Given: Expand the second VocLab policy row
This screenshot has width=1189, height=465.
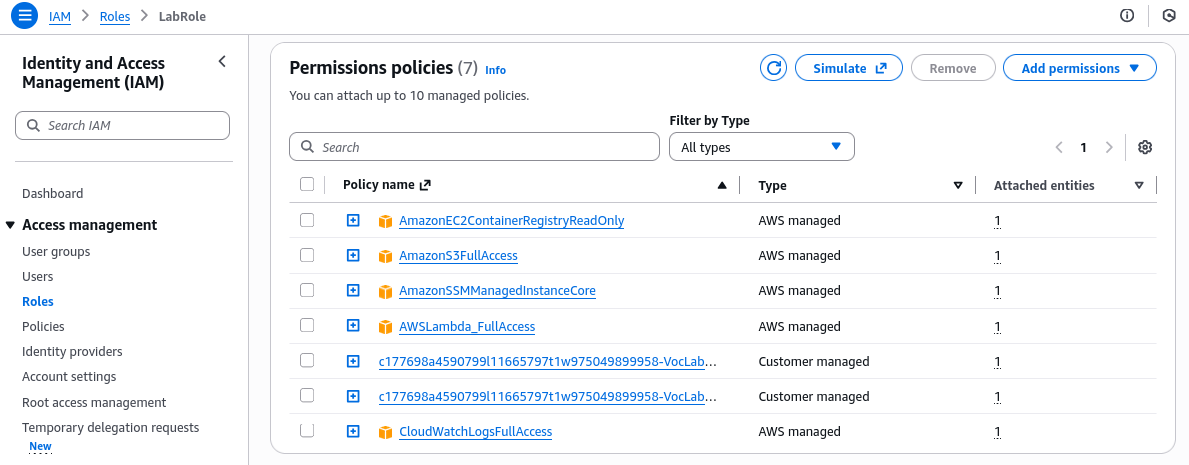Looking at the screenshot, I should (353, 395).
